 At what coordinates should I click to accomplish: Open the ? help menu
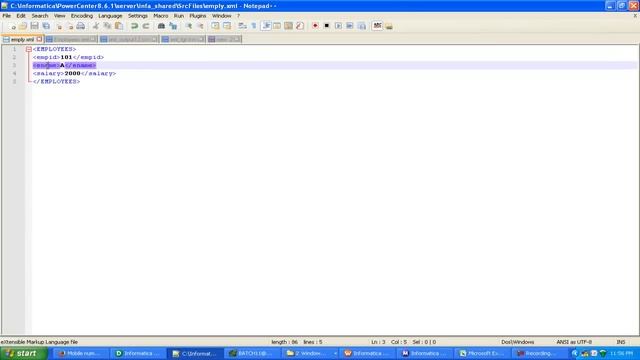(x=238, y=16)
